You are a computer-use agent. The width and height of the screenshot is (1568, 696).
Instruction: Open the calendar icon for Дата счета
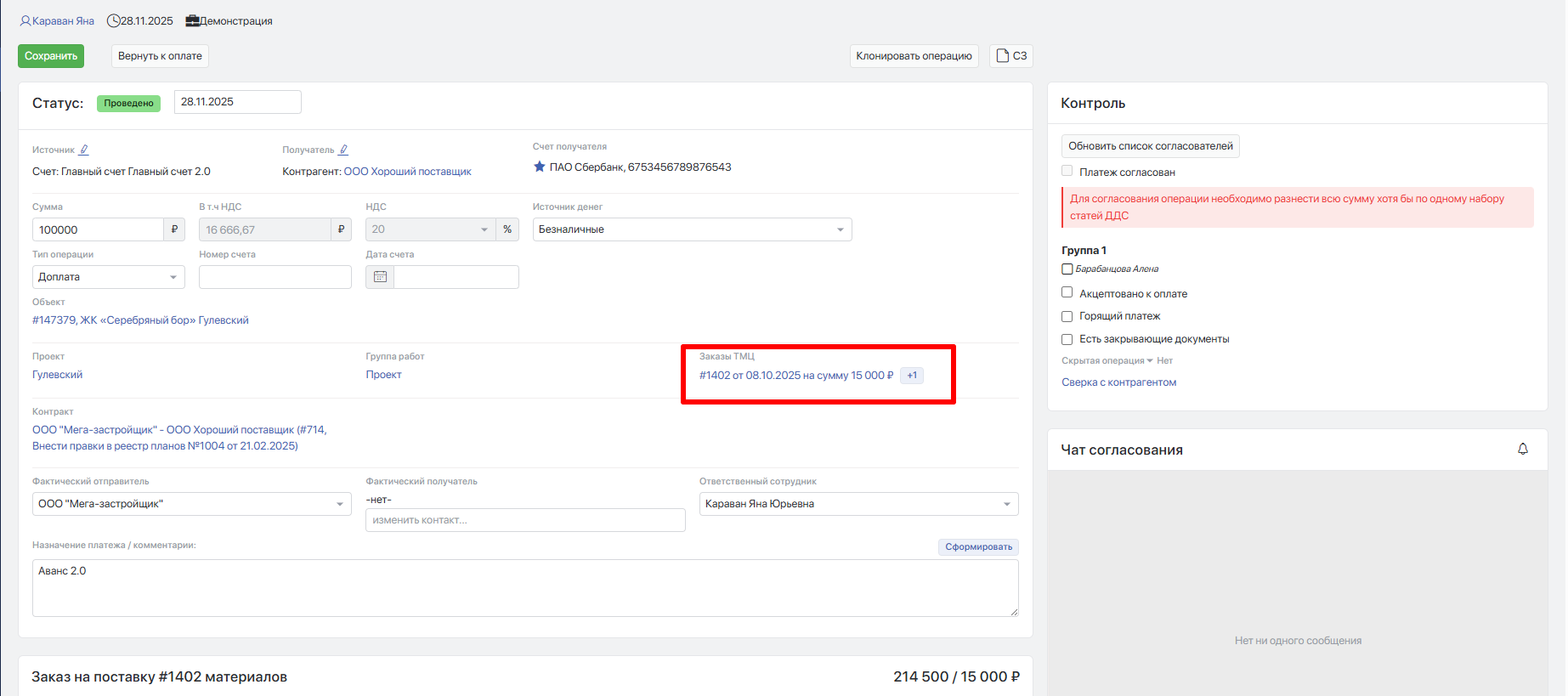(x=380, y=277)
